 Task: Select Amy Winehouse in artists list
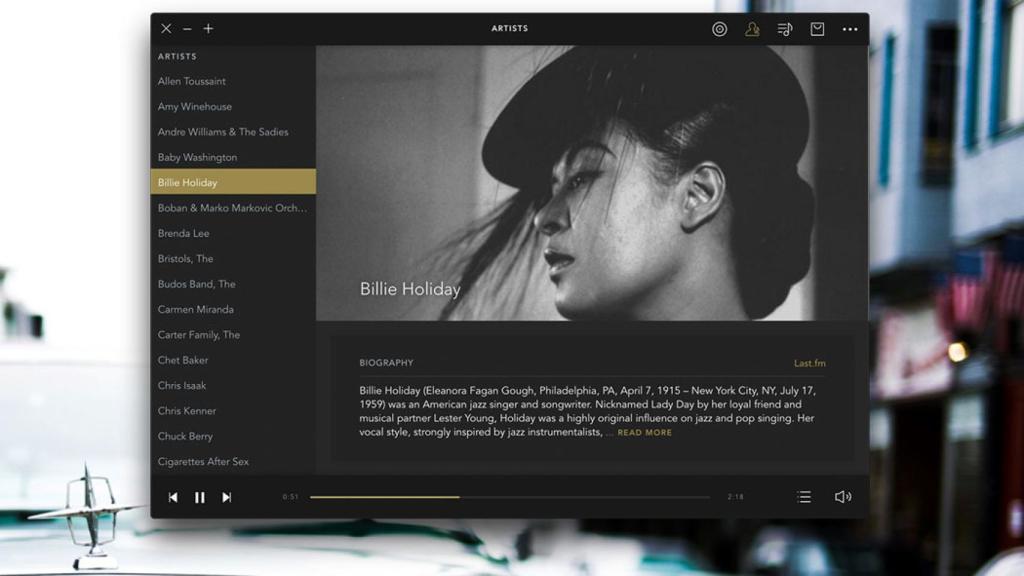click(x=194, y=107)
